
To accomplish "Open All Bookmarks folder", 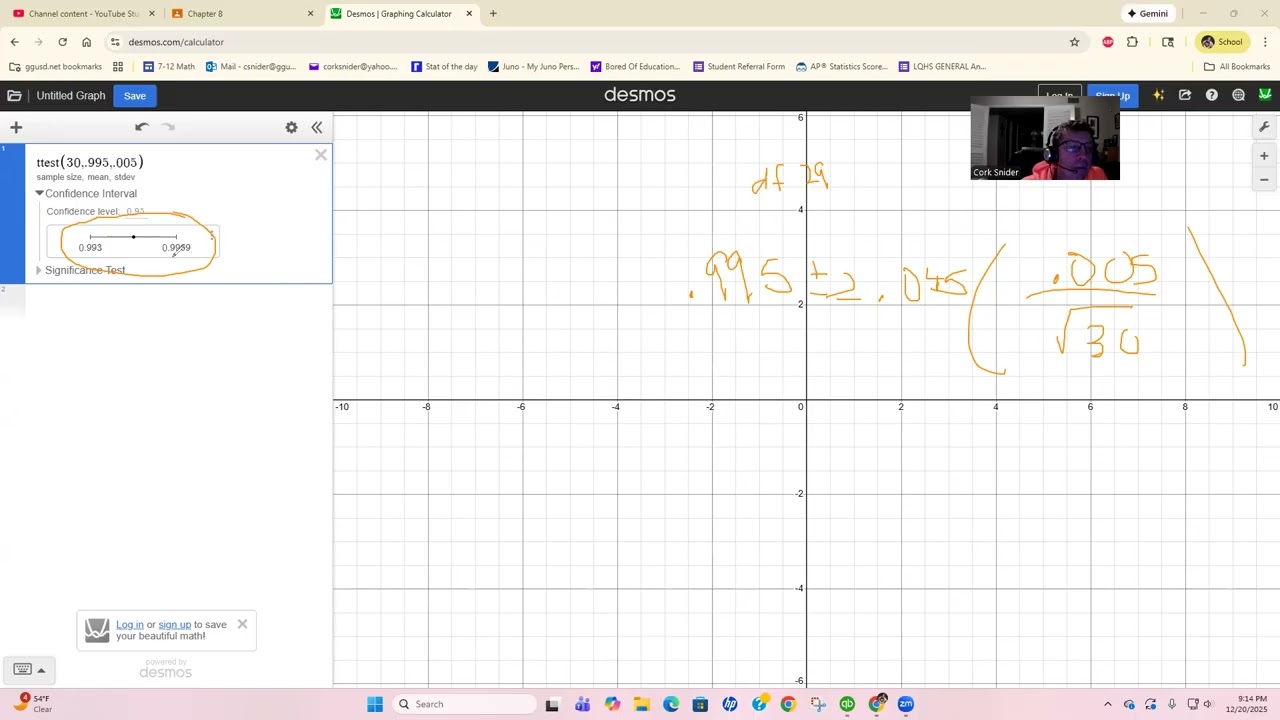I will click(x=1237, y=67).
